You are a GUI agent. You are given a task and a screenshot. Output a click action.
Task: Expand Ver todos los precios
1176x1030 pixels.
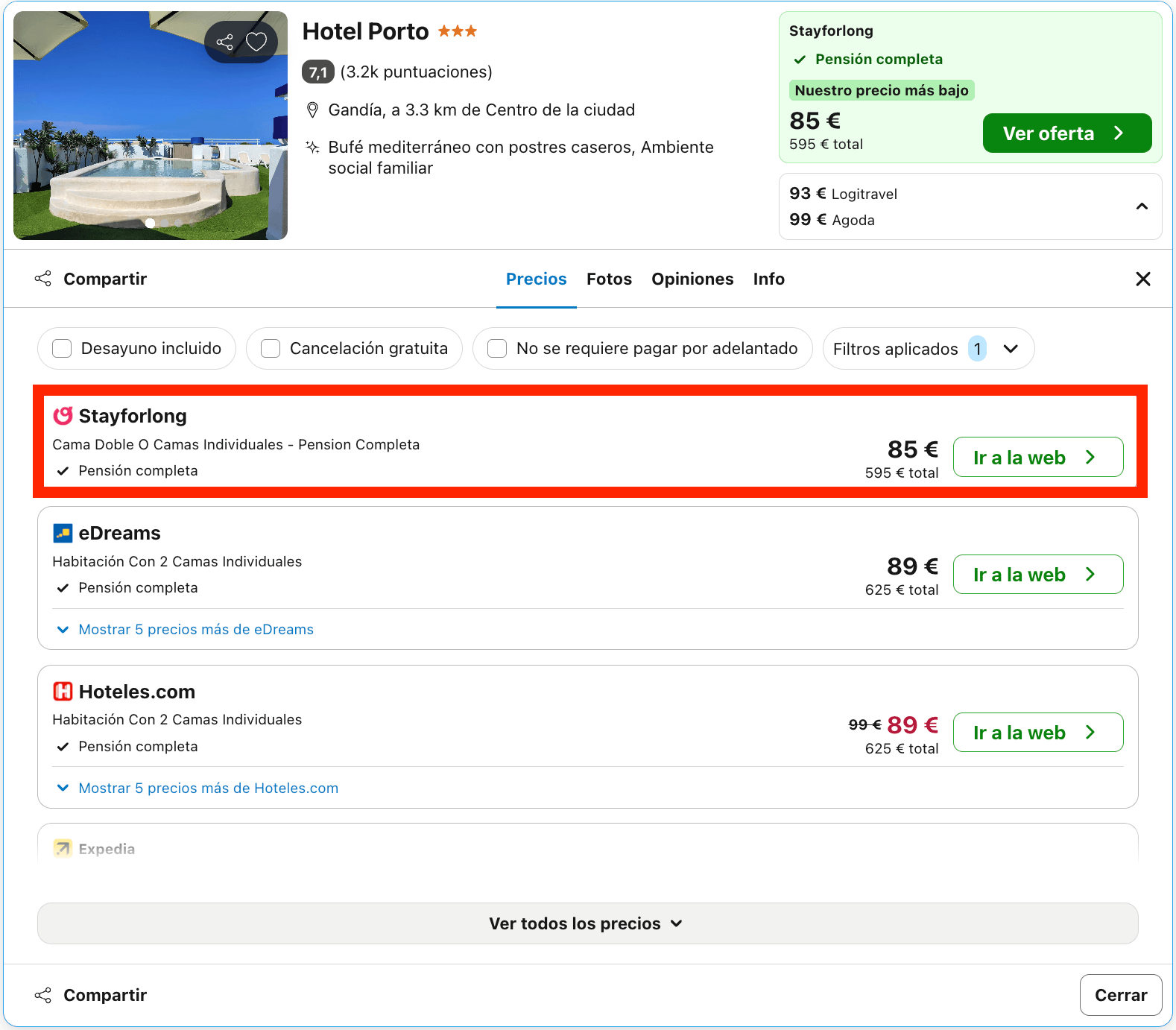(587, 923)
